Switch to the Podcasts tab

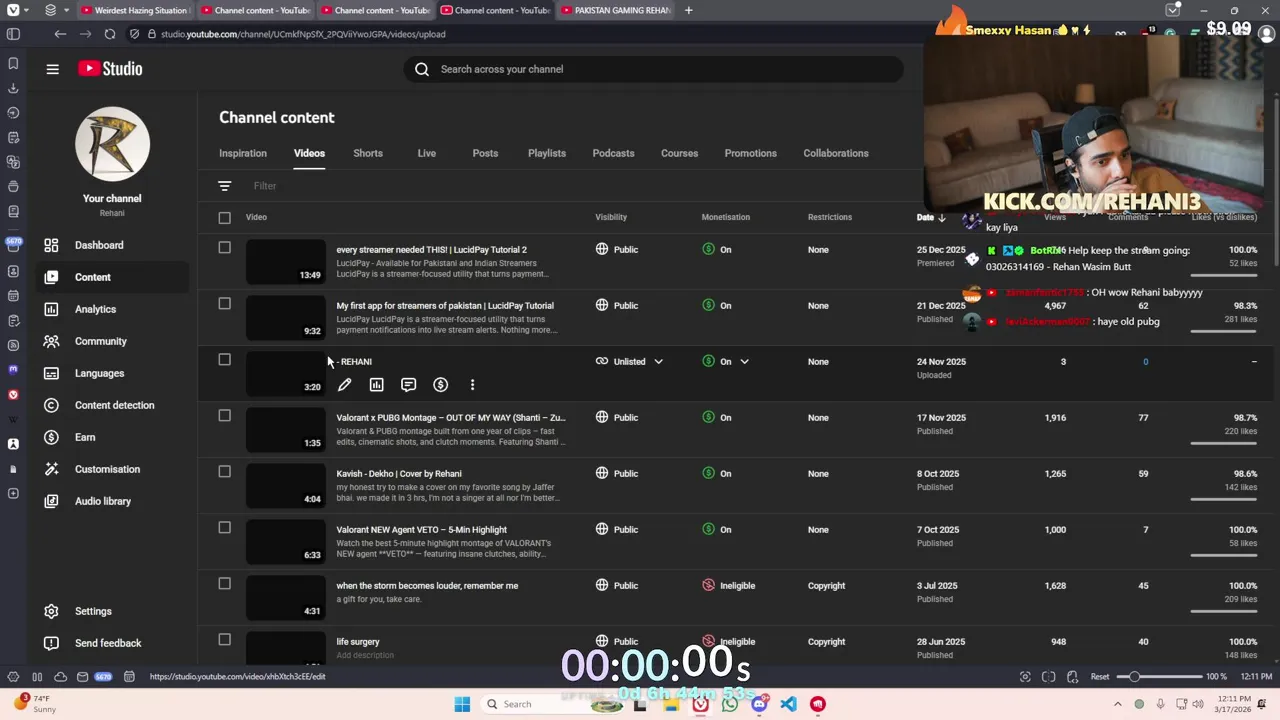pos(613,153)
